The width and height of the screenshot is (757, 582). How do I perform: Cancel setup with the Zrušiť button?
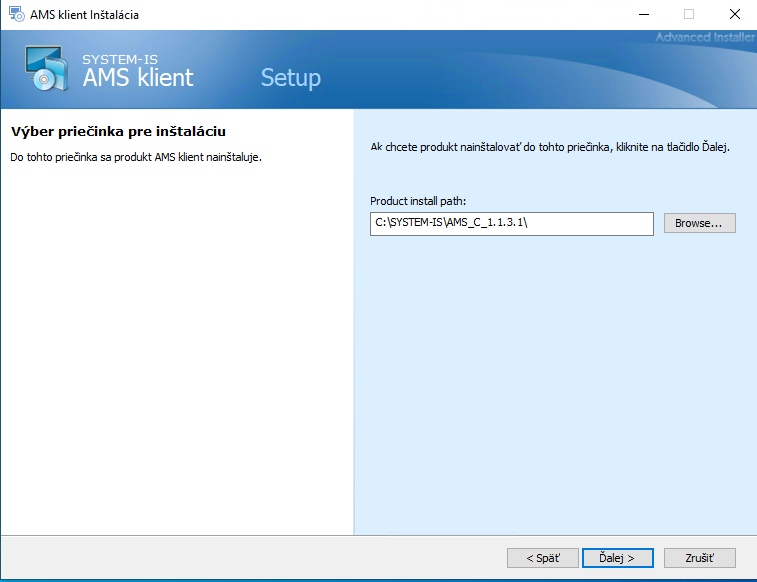pyautogui.click(x=700, y=558)
